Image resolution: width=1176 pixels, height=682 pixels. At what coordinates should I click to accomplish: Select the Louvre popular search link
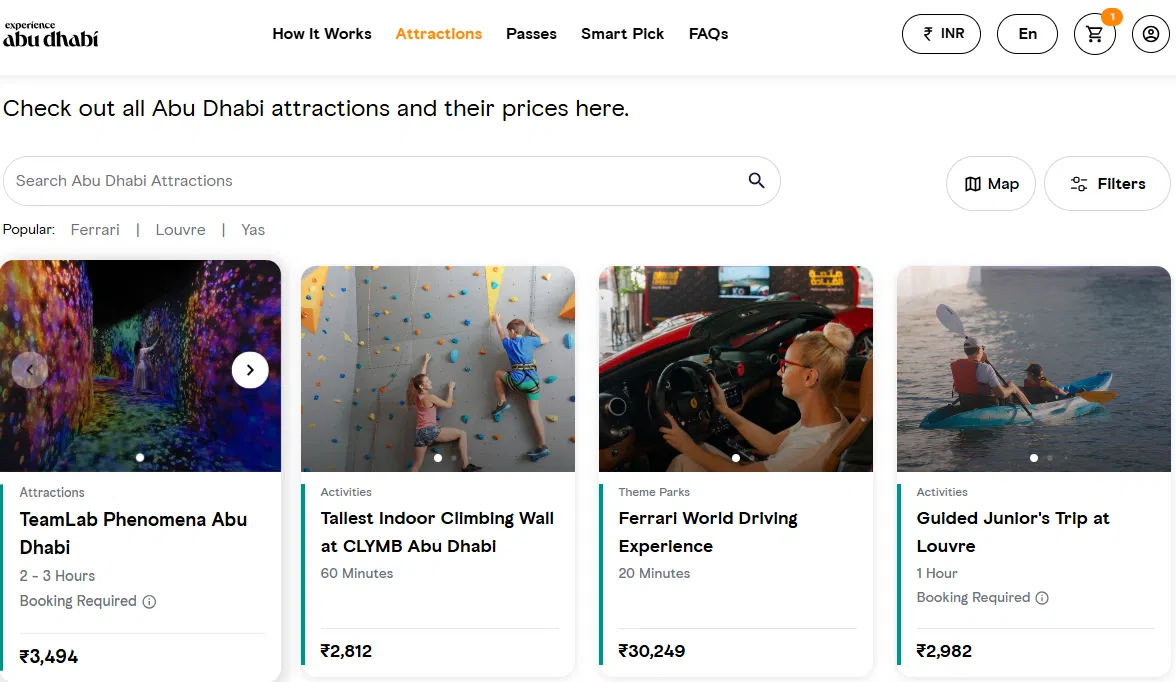(x=180, y=230)
